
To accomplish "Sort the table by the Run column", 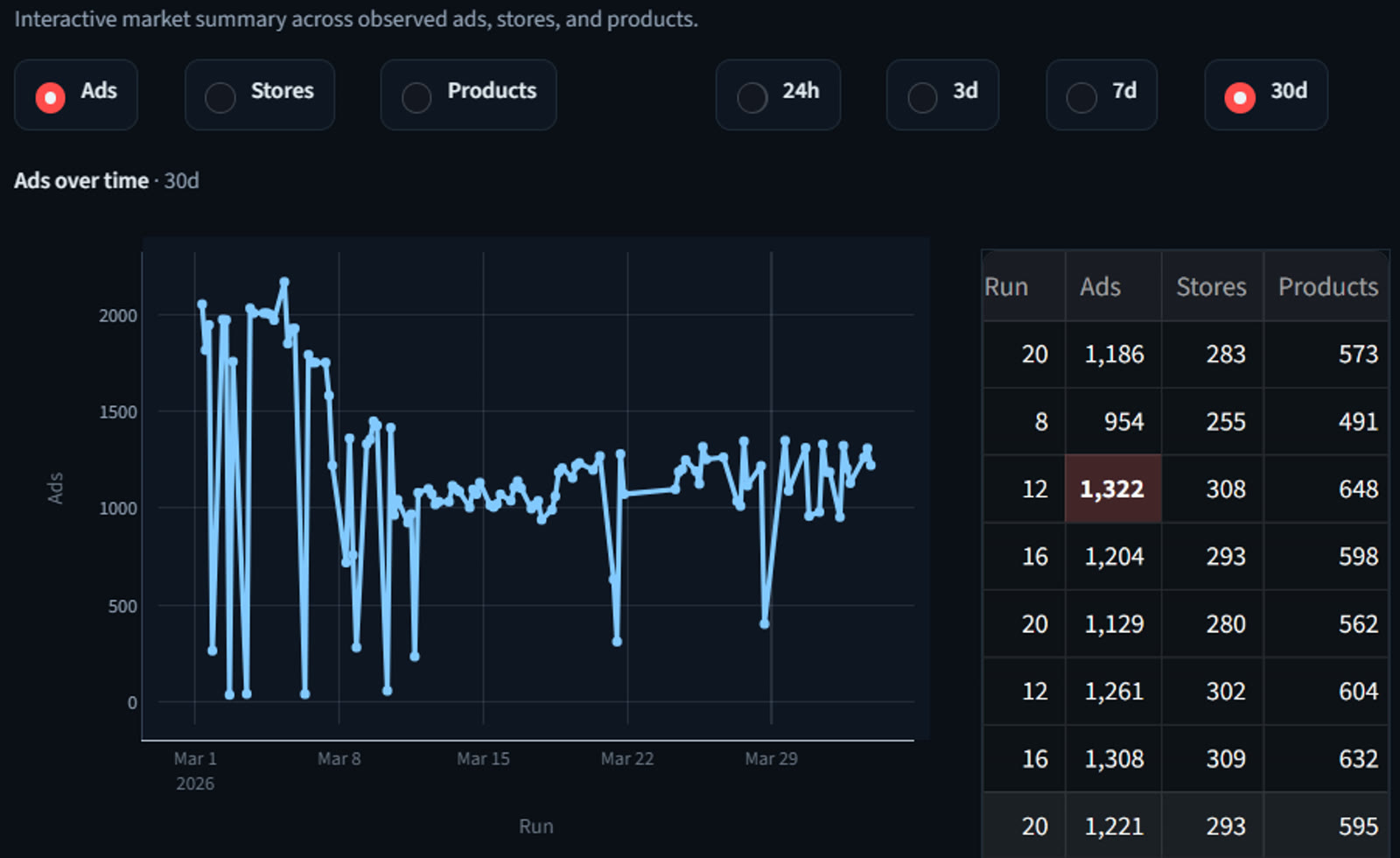I will pos(1006,286).
